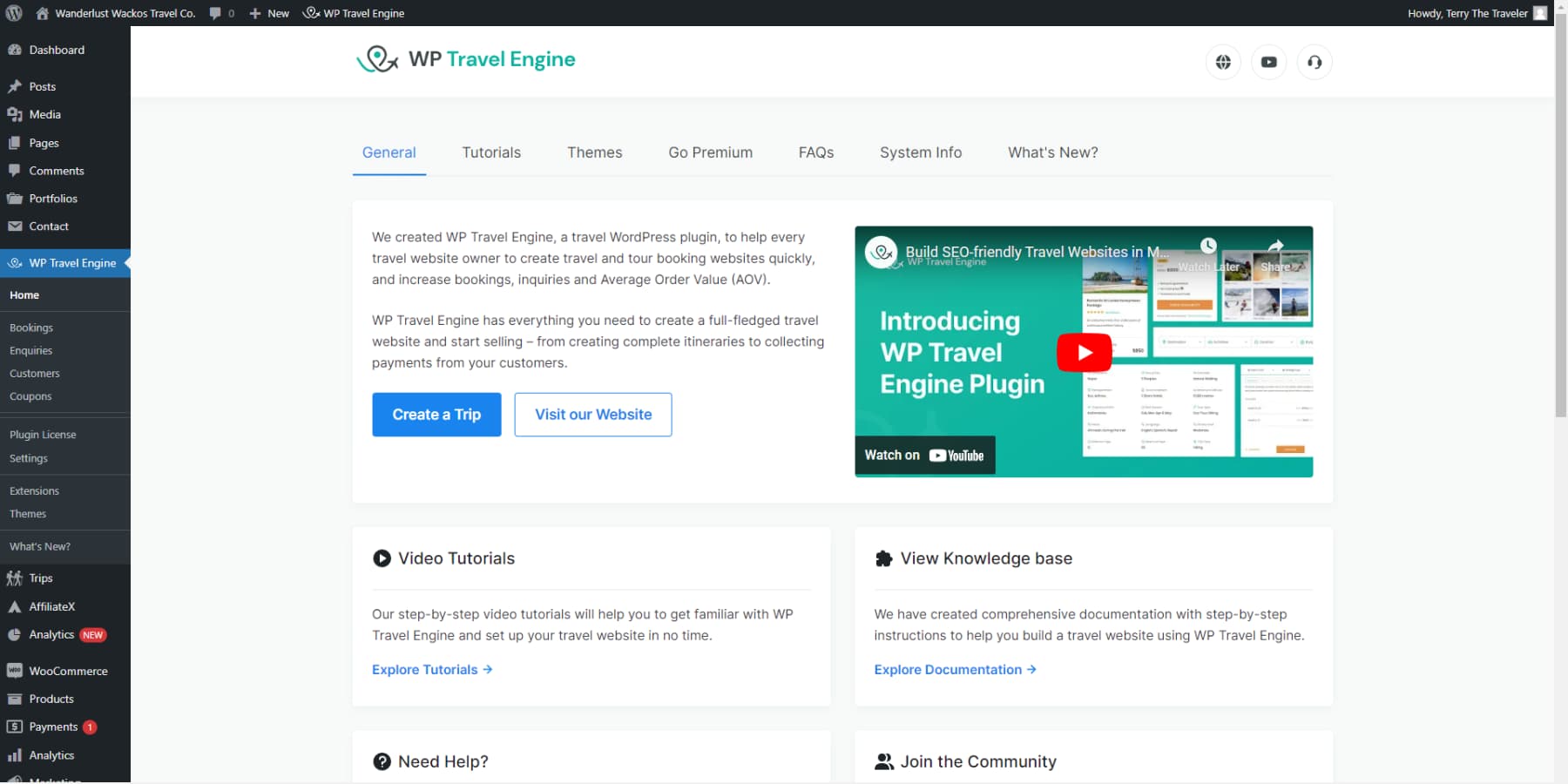
Task: Open the Go Premium tab
Action: (x=711, y=152)
